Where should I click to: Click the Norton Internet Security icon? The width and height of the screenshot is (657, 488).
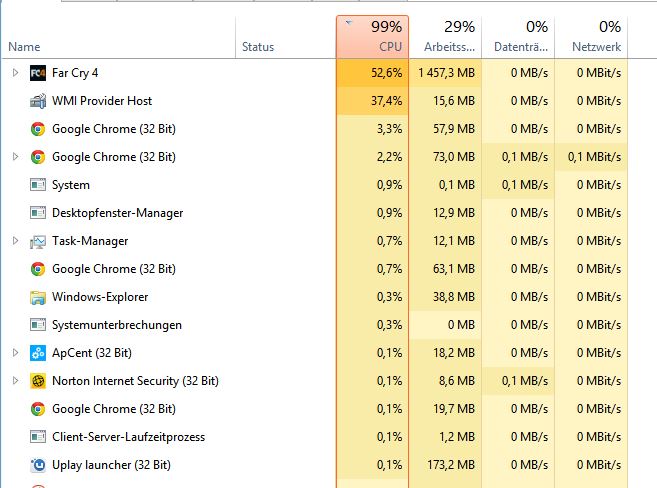coord(38,381)
